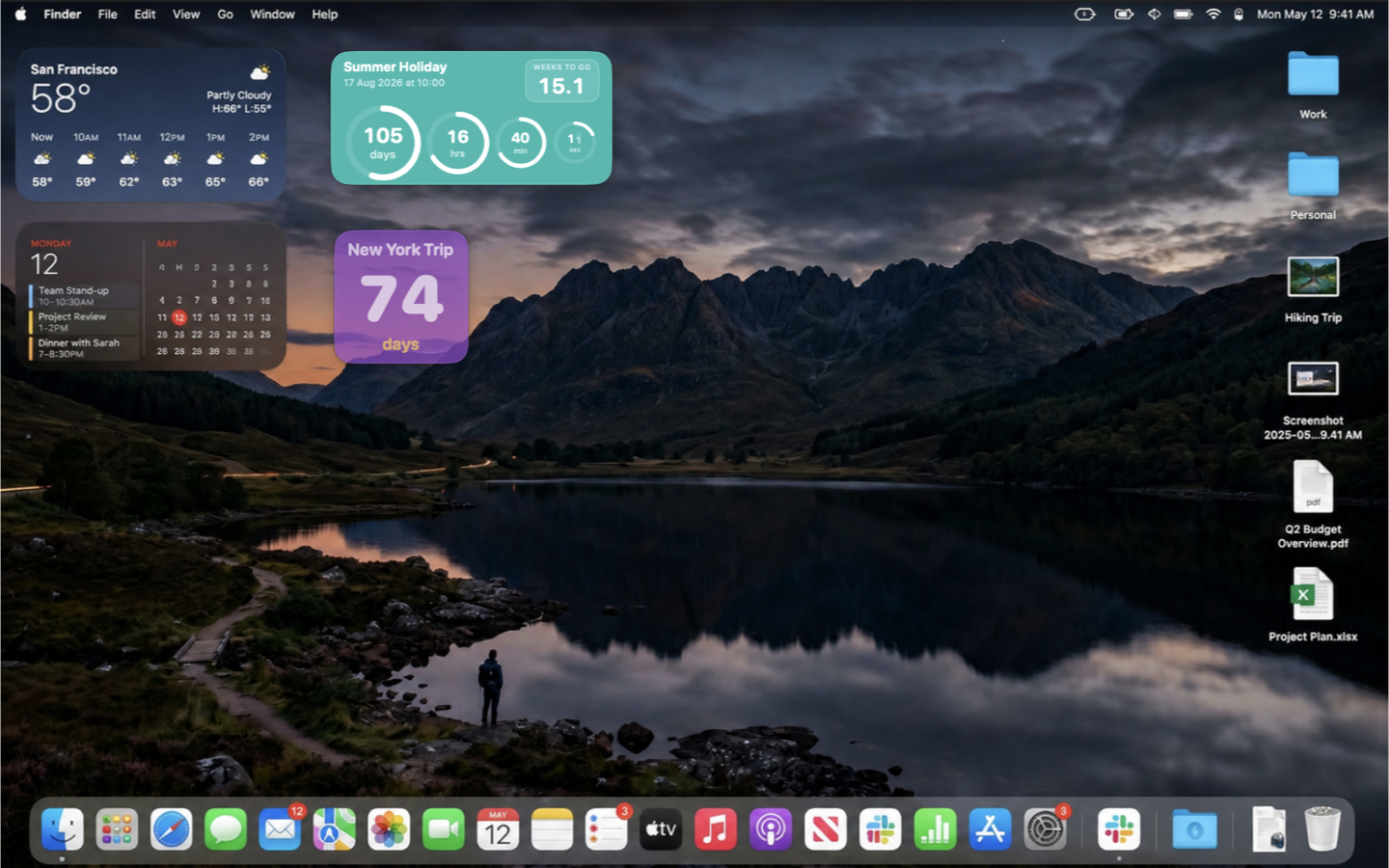
Task: Open Launchpad in the Dock
Action: (117, 828)
